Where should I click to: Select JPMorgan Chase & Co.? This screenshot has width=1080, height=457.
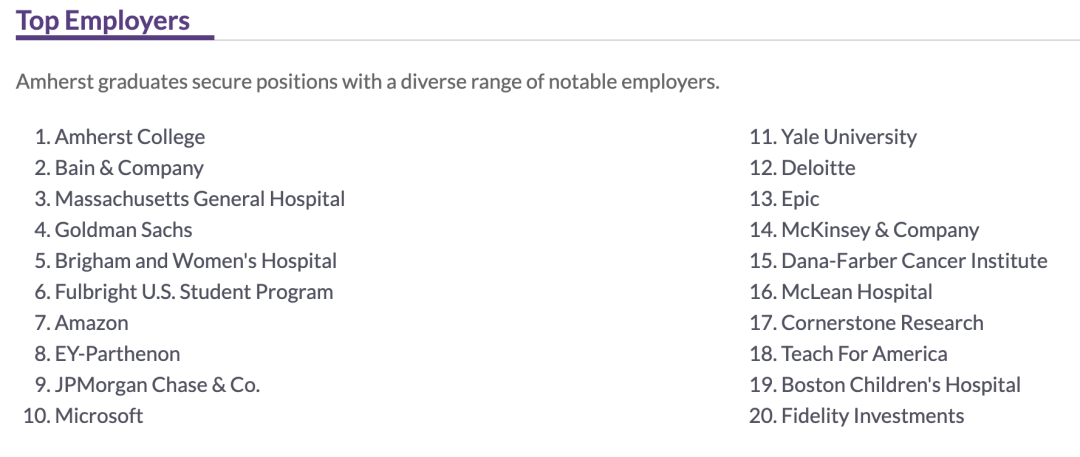pyautogui.click(x=157, y=385)
